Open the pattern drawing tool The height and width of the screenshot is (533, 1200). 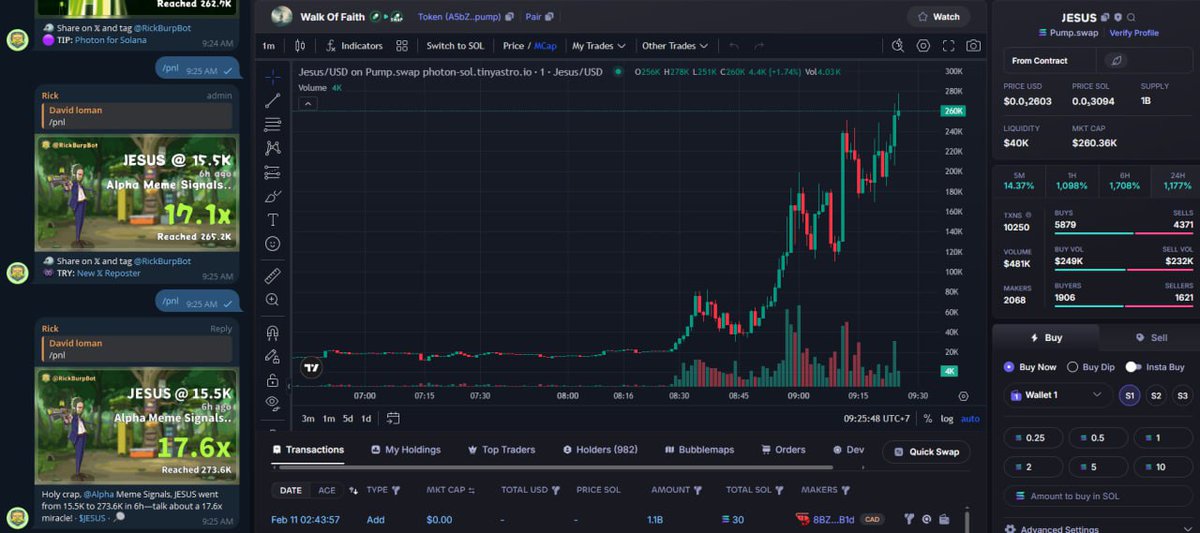coord(272,148)
